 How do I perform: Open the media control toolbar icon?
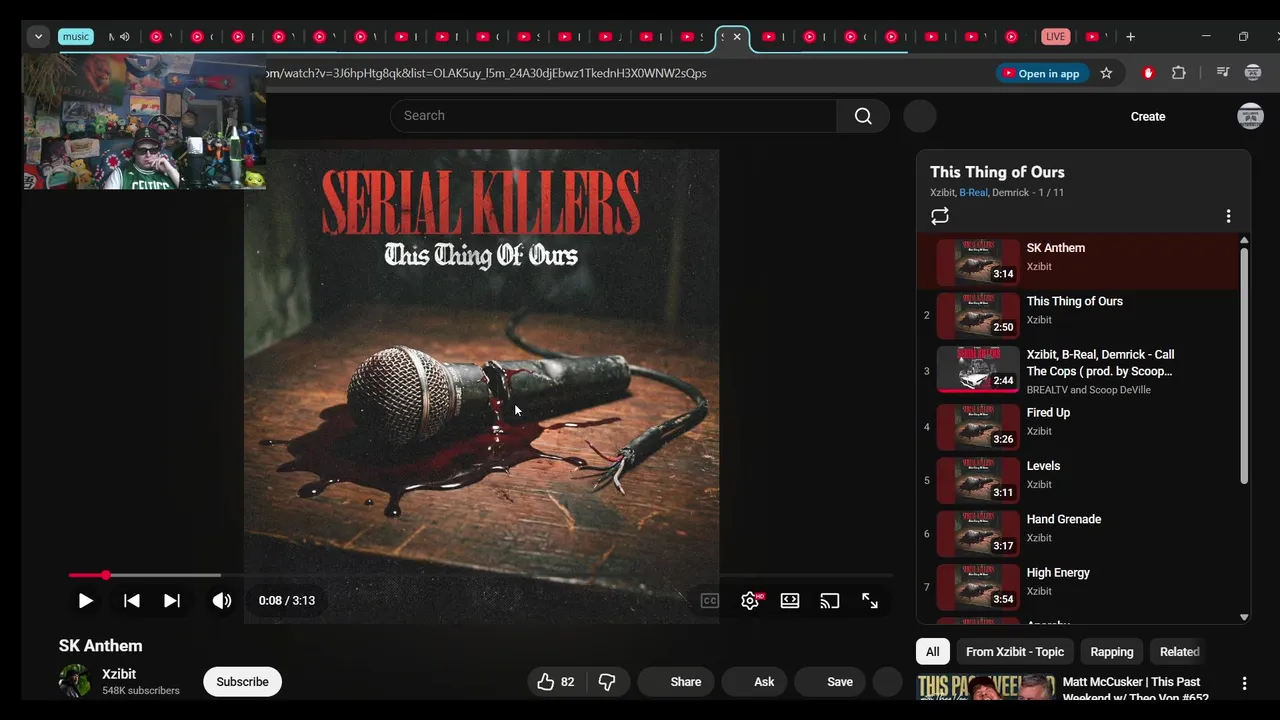click(x=1222, y=73)
